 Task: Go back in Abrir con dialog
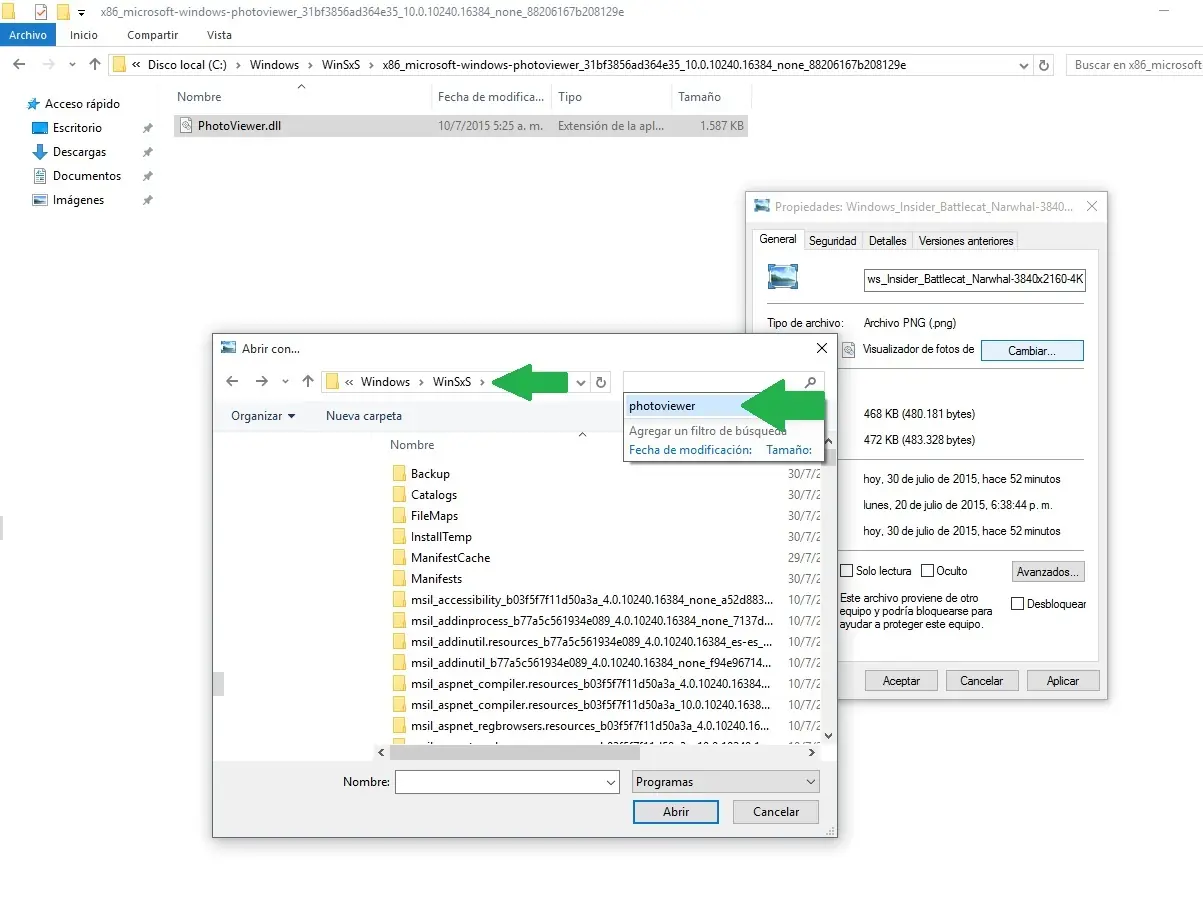(x=232, y=382)
